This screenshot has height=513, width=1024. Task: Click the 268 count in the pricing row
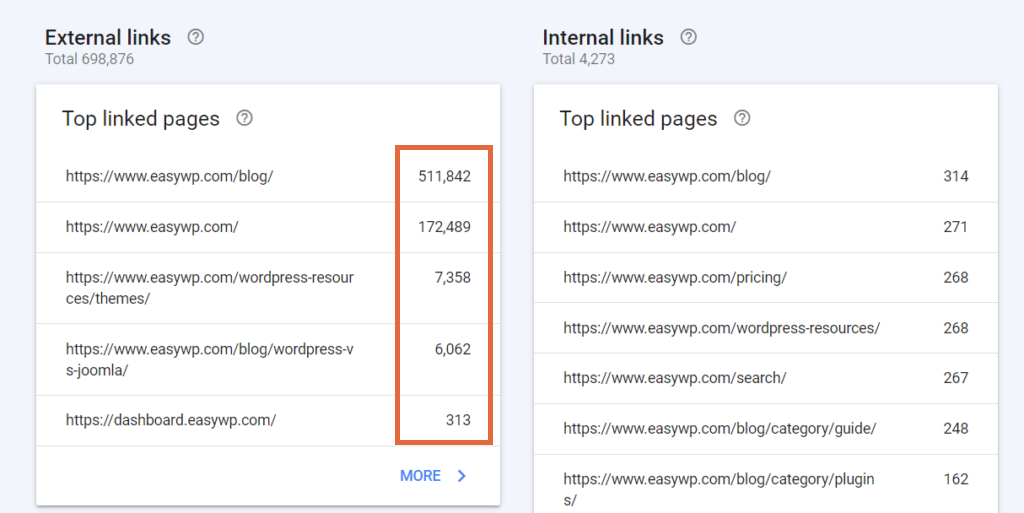pos(956,277)
